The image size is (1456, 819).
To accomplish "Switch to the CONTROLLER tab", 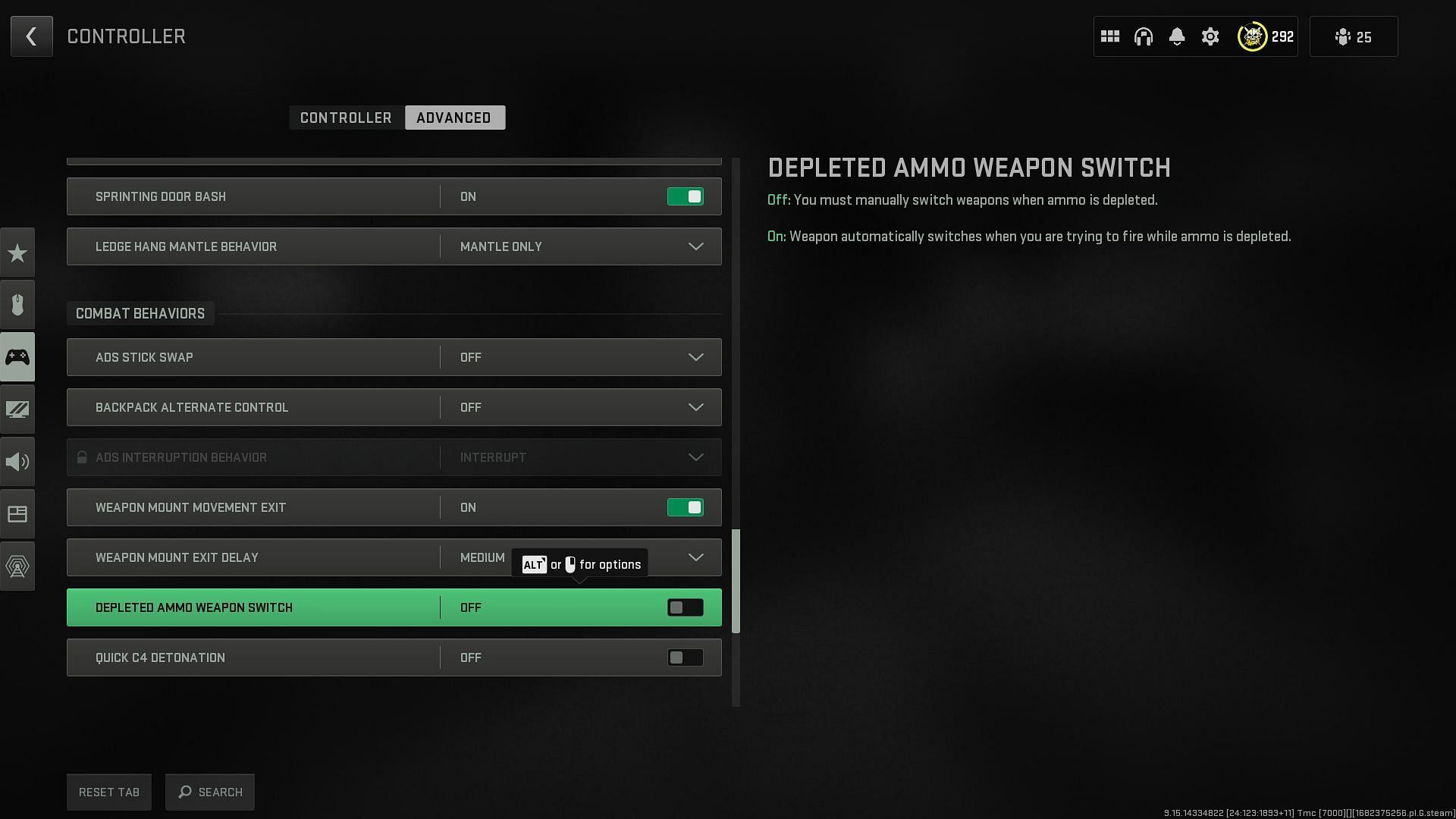I will tap(346, 117).
